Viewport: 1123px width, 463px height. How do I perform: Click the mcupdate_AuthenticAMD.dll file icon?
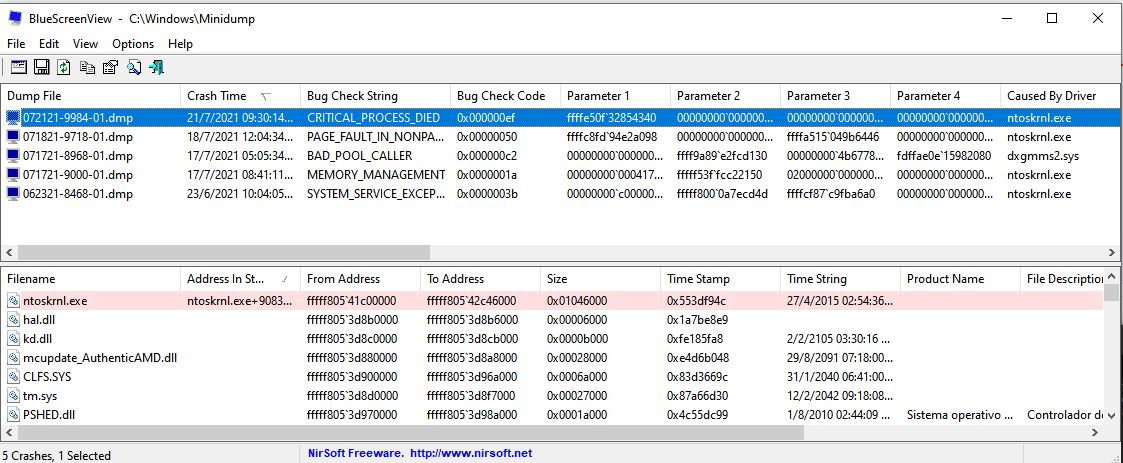[14, 357]
